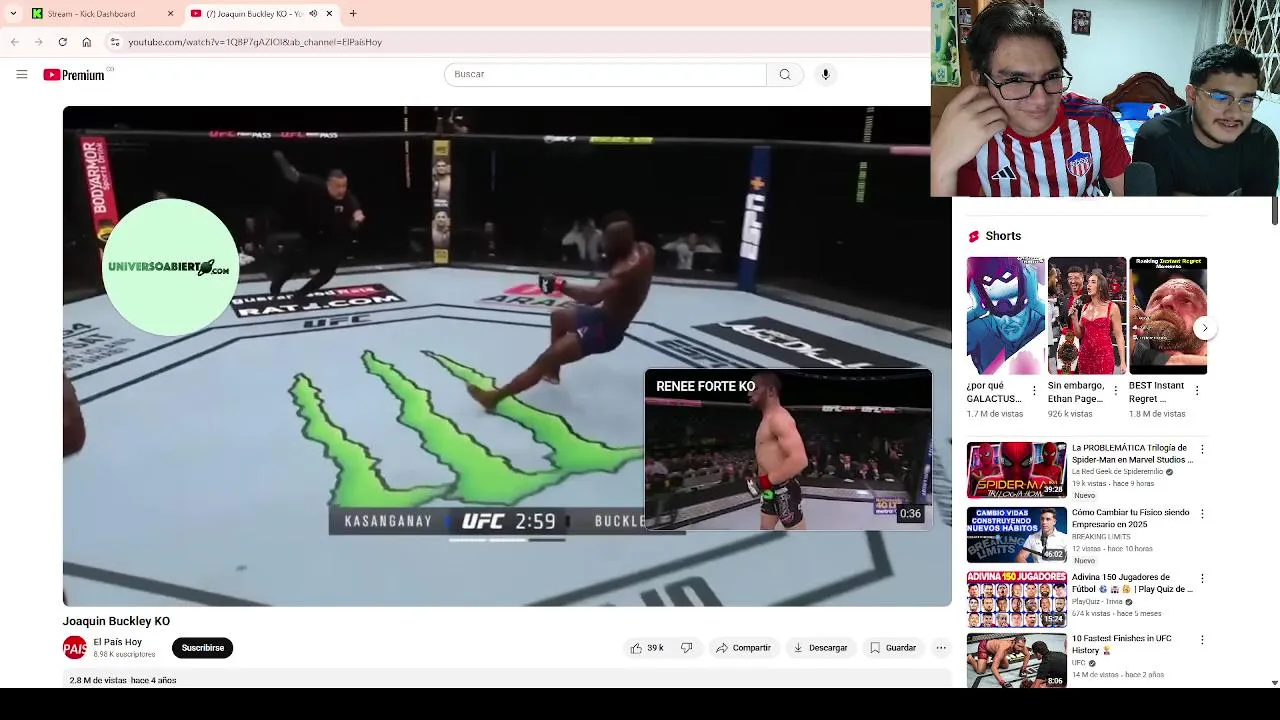
Task: Open the browser home page
Action: click(x=86, y=42)
